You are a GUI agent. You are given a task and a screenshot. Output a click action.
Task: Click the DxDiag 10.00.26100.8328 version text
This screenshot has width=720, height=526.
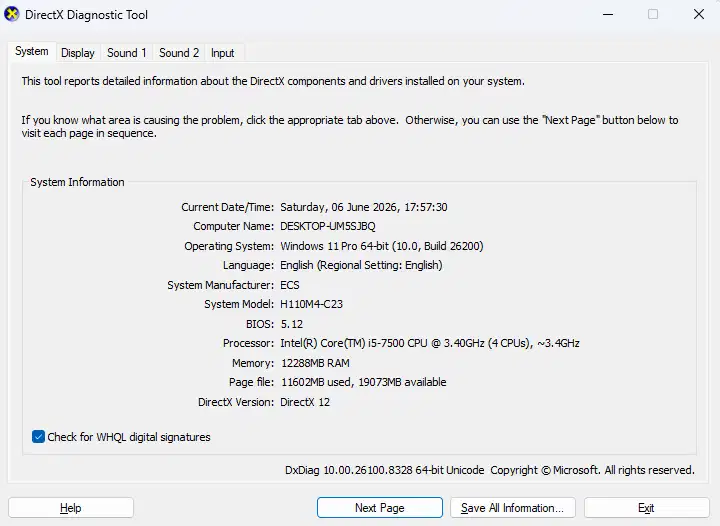tap(385, 470)
